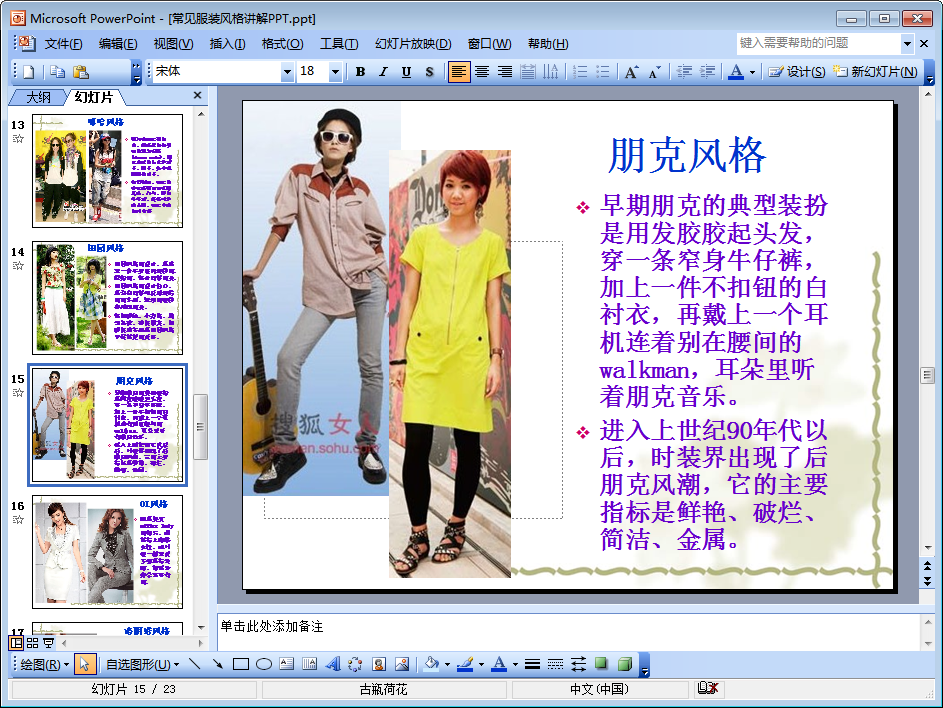
Task: Apply line color brush
Action: coord(465,664)
